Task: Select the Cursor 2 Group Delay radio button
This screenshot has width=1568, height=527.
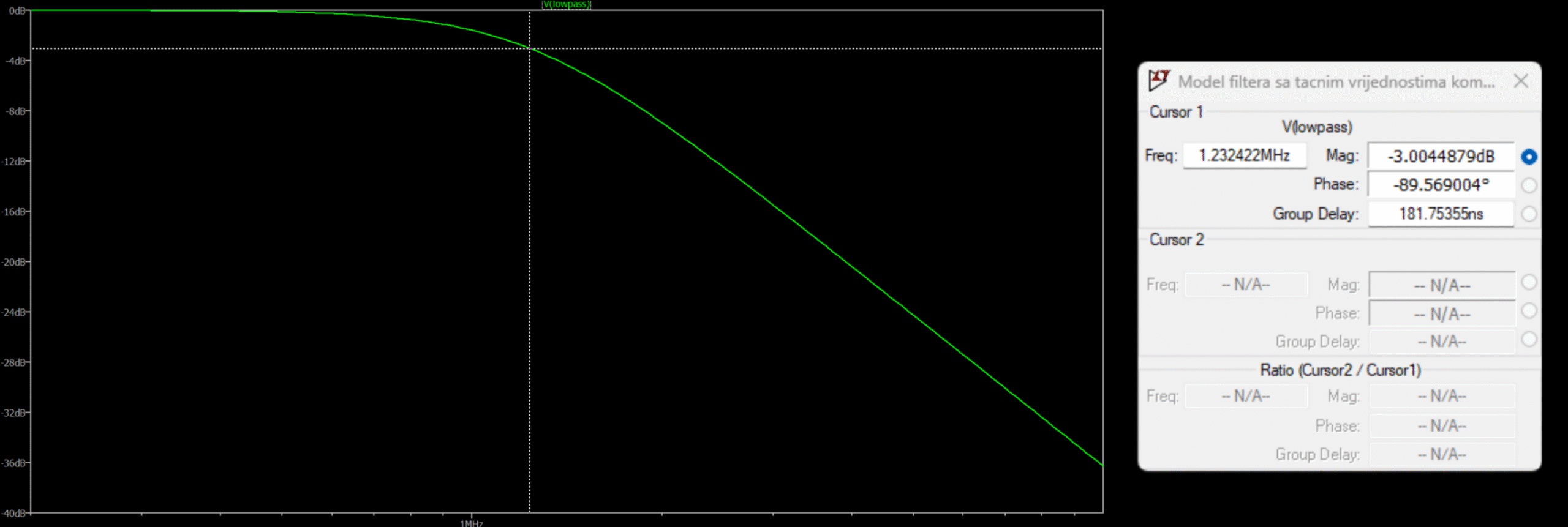Action: pyautogui.click(x=1529, y=340)
